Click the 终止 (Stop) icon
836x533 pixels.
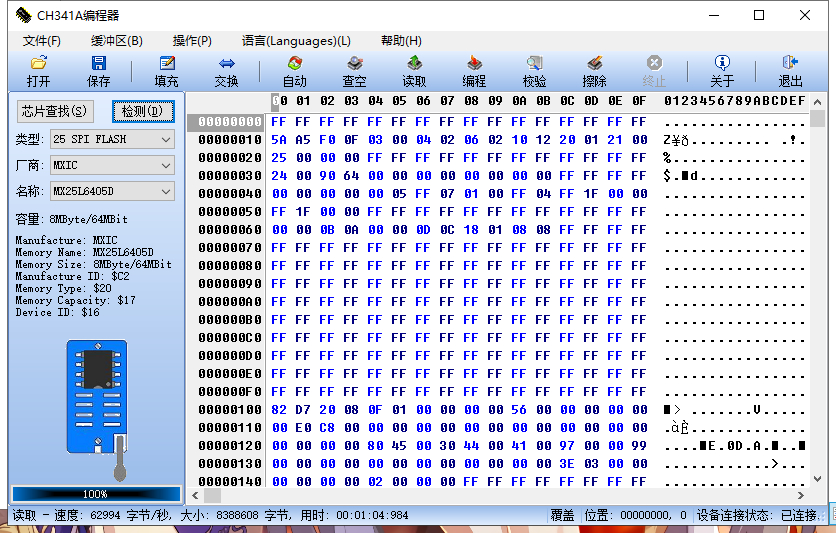click(x=654, y=63)
